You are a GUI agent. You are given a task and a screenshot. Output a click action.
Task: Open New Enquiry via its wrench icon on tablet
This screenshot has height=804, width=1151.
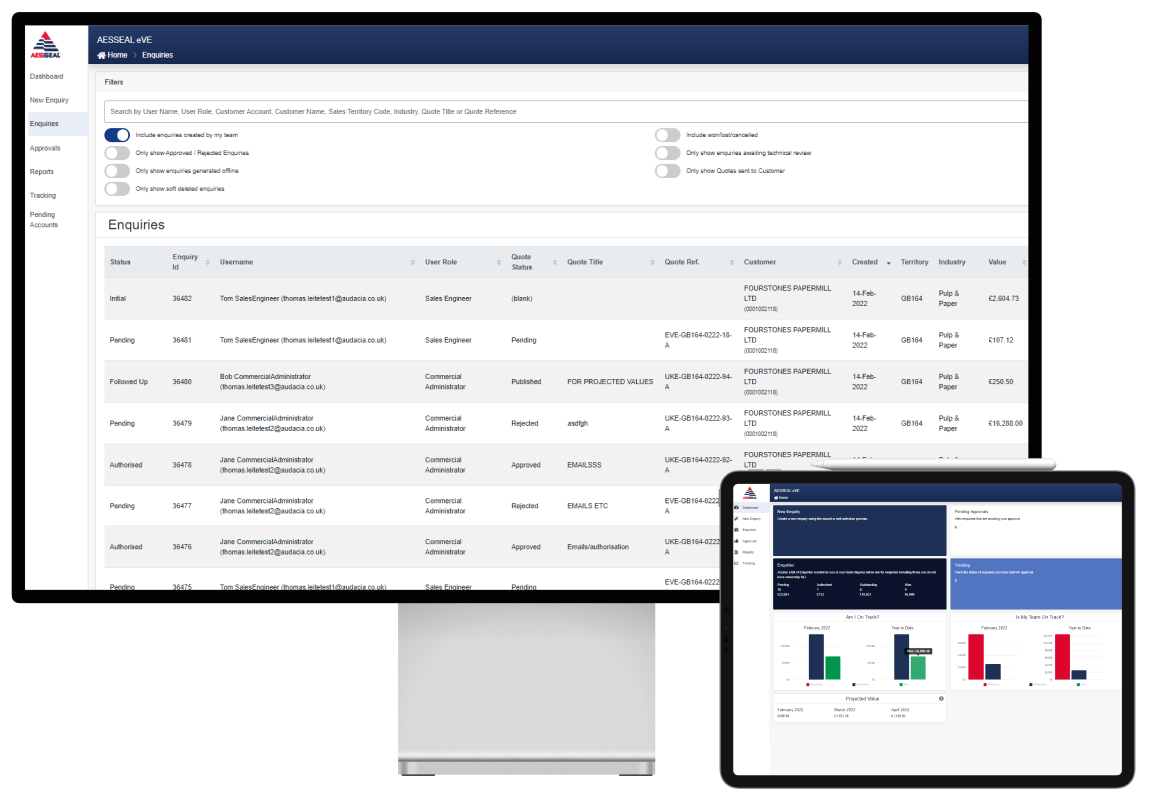coord(736,518)
